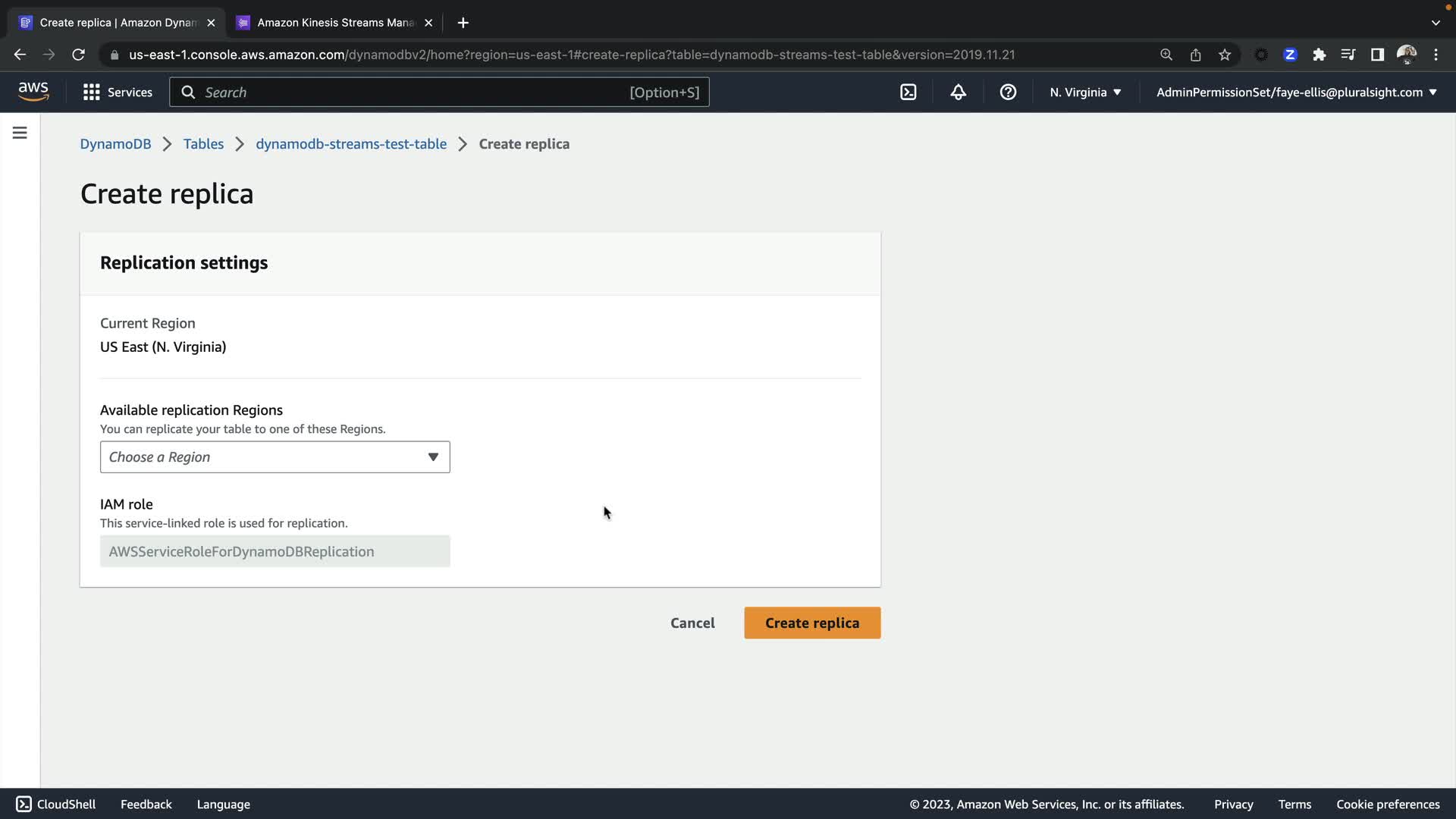This screenshot has height=819, width=1456.
Task: Open the AdminPermissionSet account menu
Action: [1296, 93]
